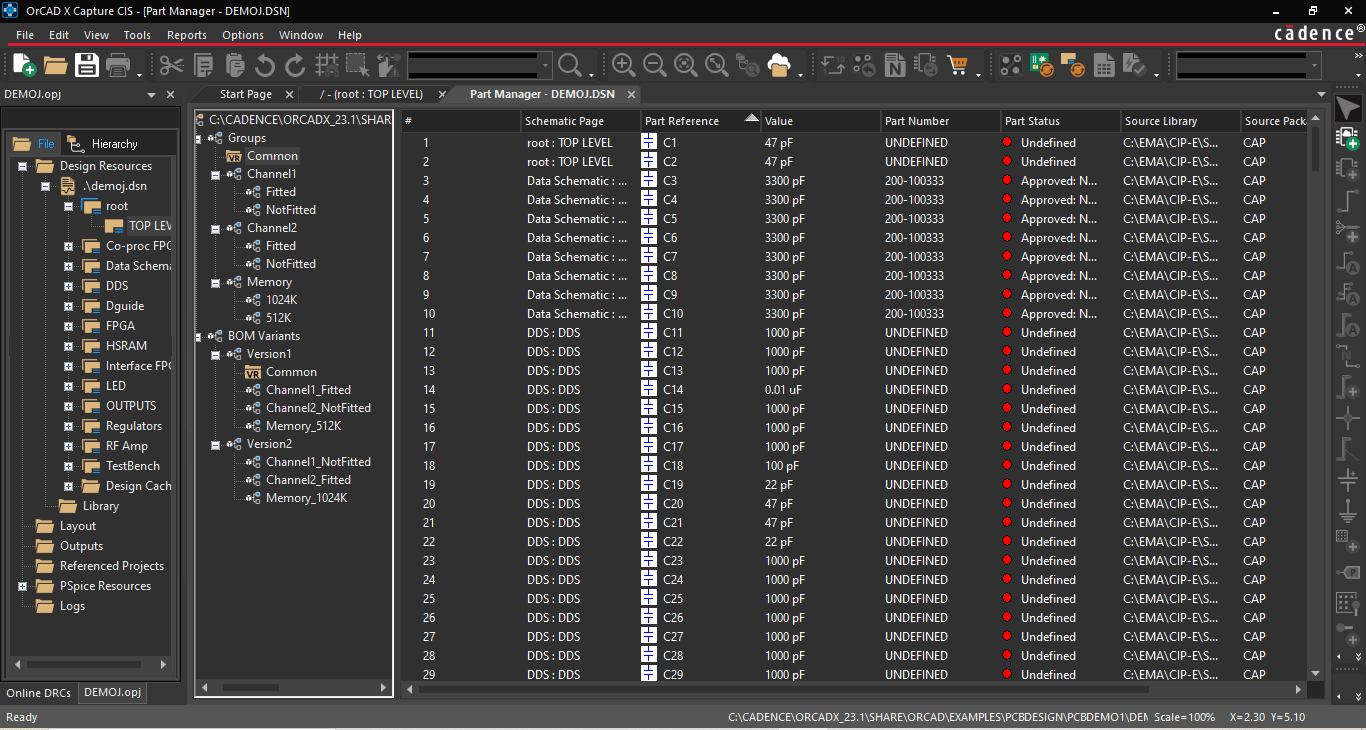Select the C18 100 pF row
This screenshot has width=1366, height=730.
tap(855, 466)
